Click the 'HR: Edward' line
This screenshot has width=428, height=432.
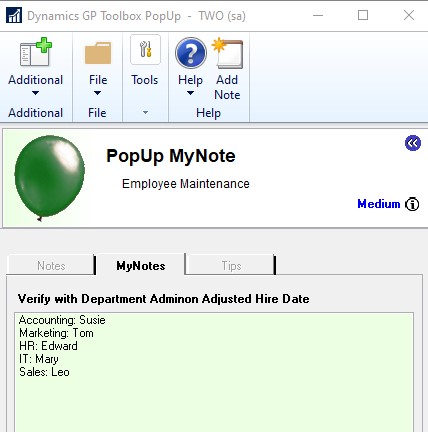[x=48, y=346]
